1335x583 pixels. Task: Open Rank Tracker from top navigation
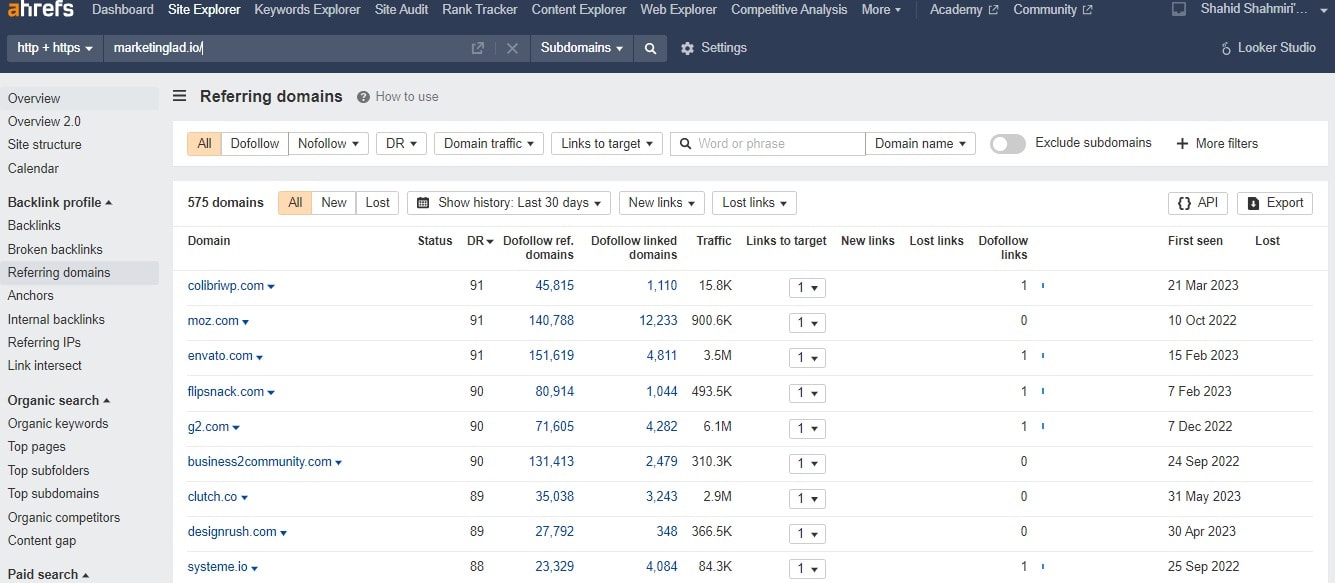tap(480, 10)
